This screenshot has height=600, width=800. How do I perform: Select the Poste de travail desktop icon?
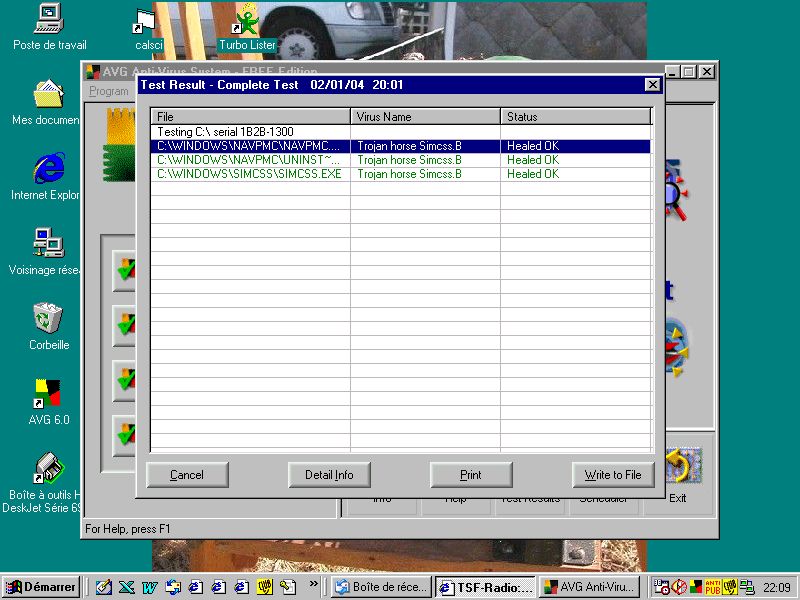pos(49,27)
